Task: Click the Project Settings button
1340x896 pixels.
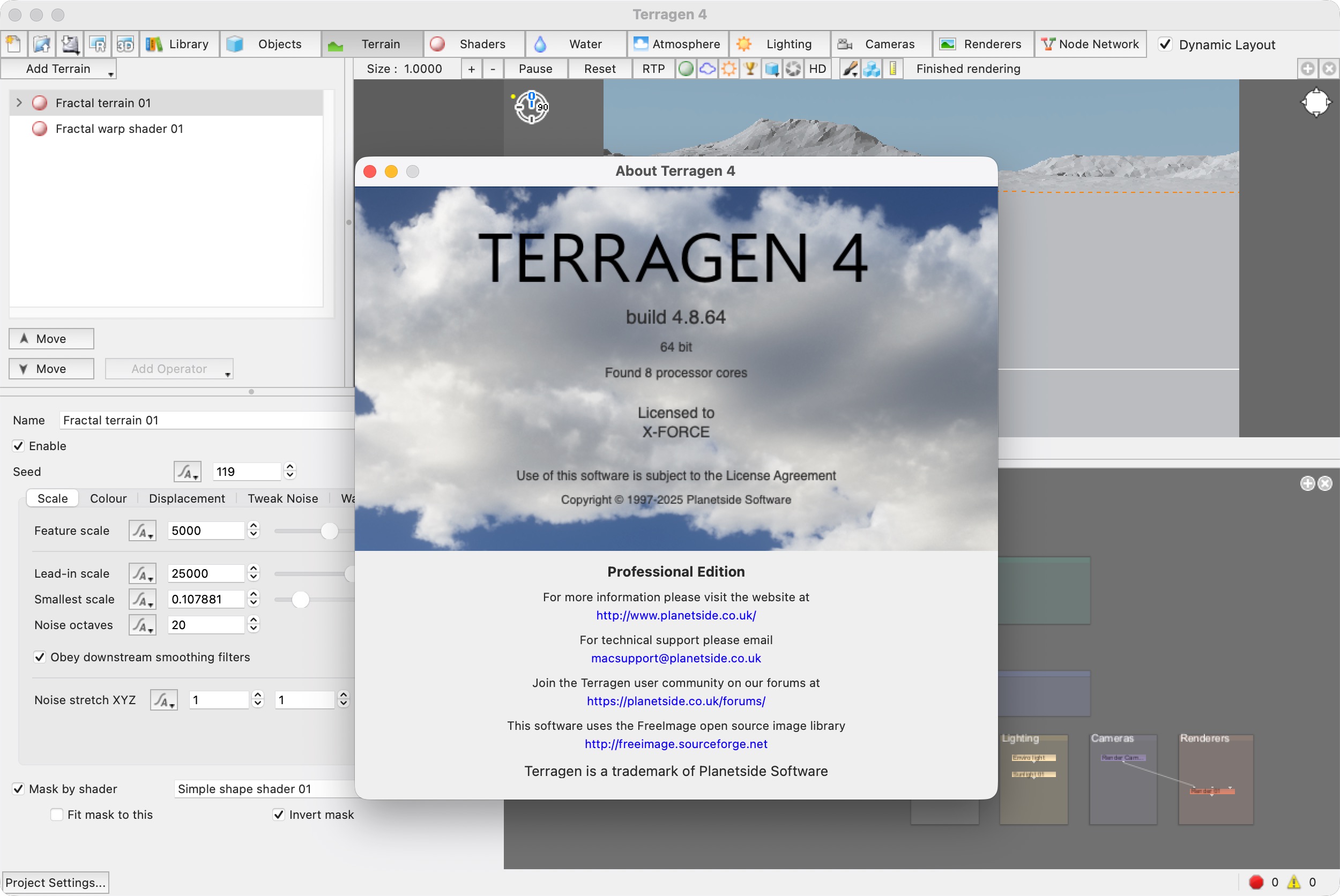Action: pos(55,882)
